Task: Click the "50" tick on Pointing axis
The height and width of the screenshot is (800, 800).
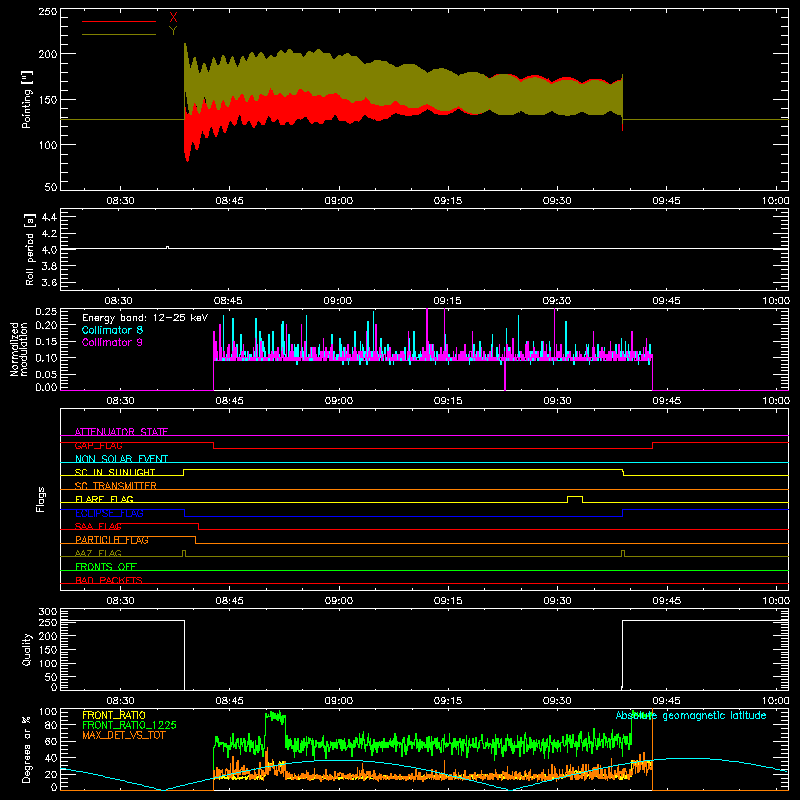Action: 51,187
